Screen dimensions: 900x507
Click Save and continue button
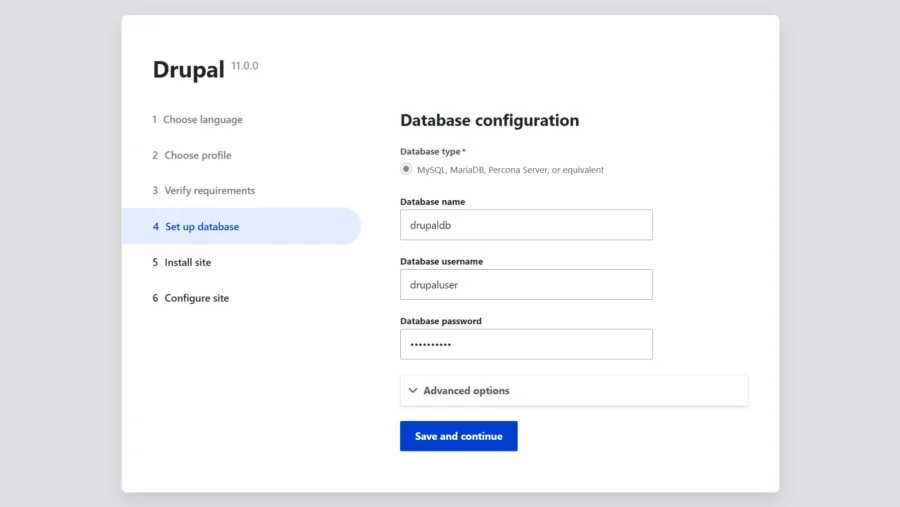point(459,436)
